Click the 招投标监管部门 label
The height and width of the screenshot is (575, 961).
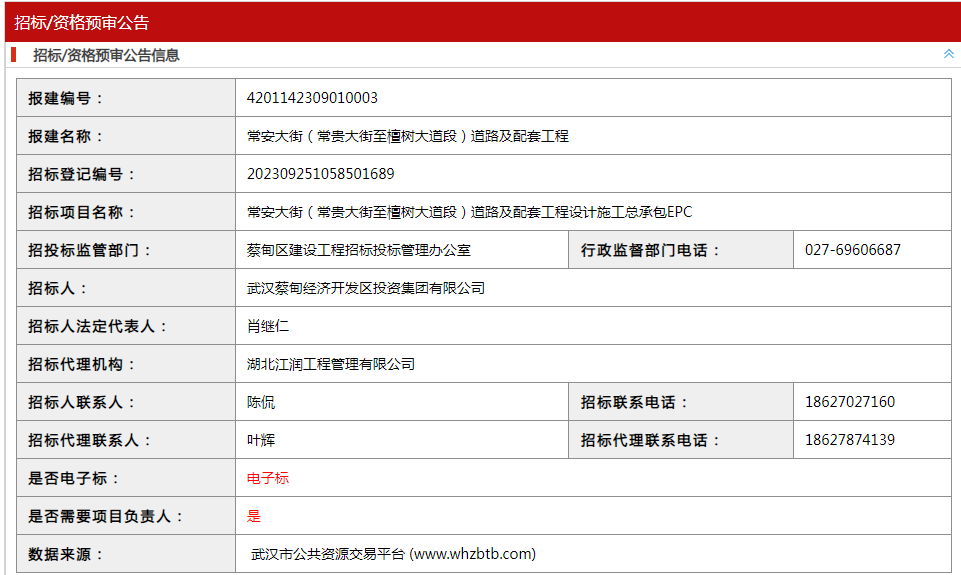tap(89, 250)
